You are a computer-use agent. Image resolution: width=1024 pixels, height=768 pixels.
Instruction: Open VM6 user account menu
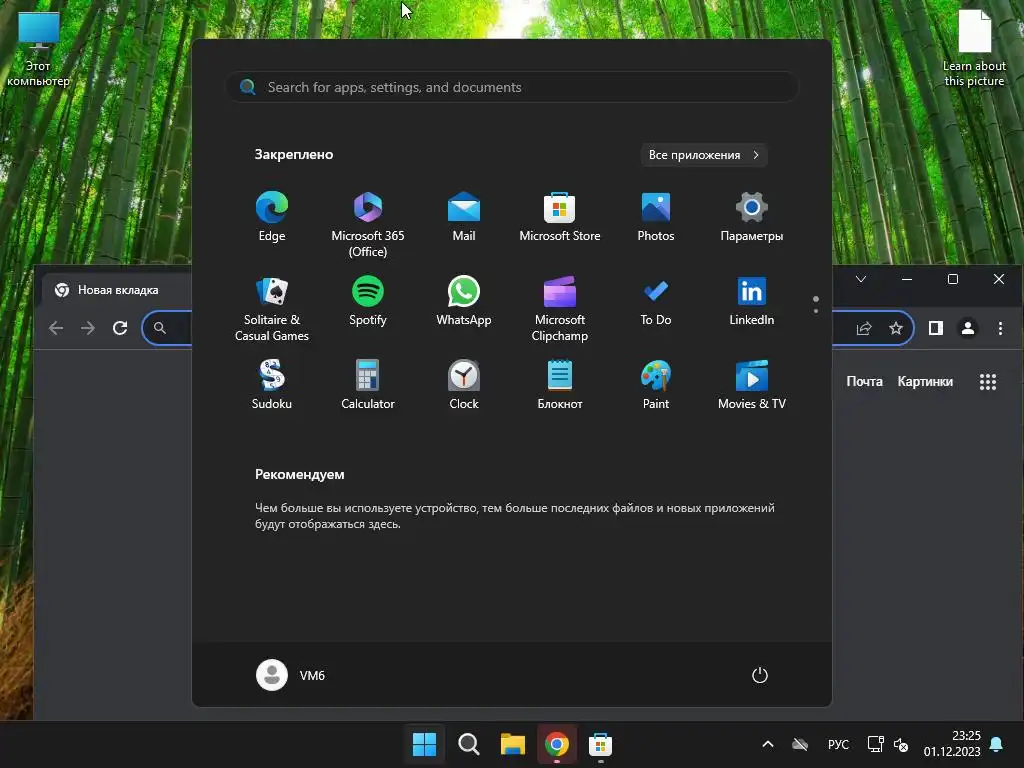pyautogui.click(x=291, y=675)
